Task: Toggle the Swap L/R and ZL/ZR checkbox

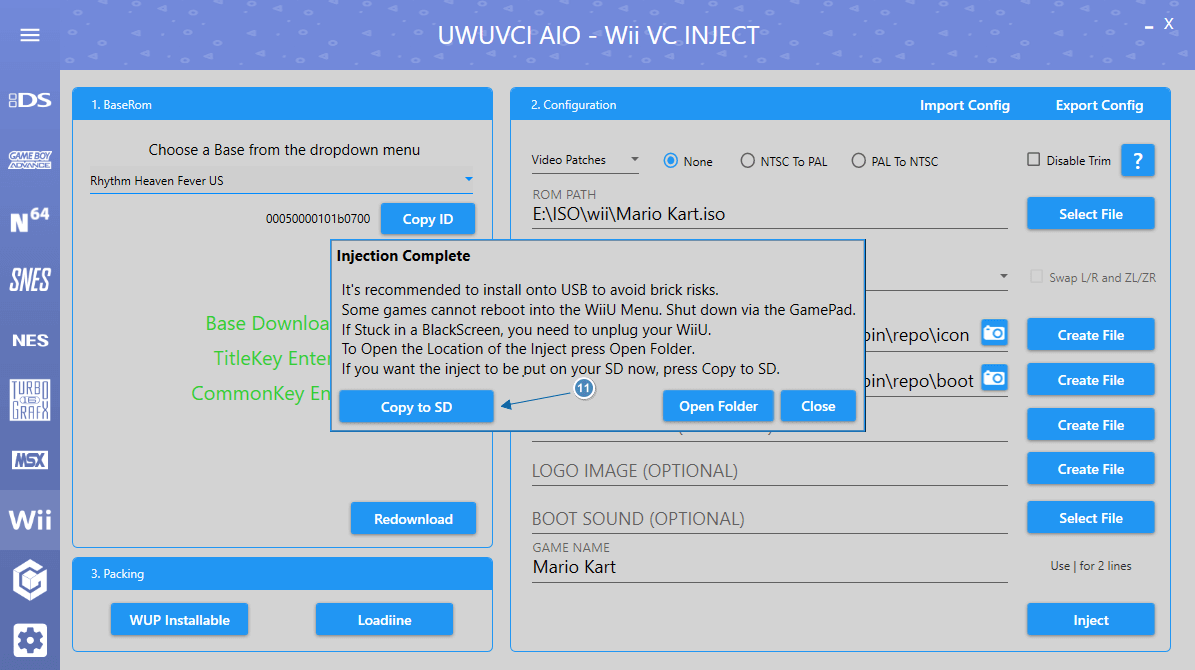Action: [1036, 276]
